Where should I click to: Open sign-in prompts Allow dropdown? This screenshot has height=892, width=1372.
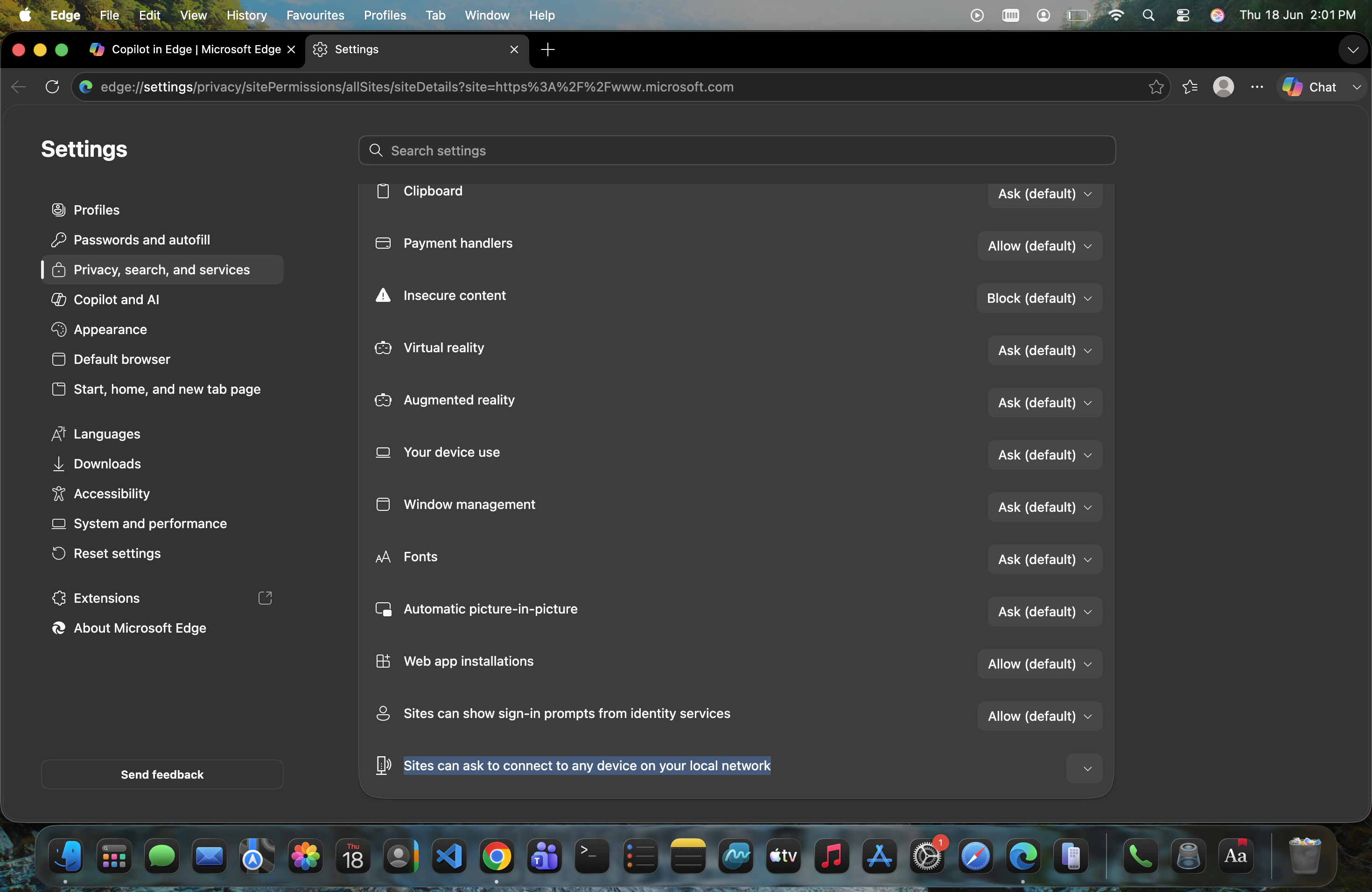(1039, 716)
